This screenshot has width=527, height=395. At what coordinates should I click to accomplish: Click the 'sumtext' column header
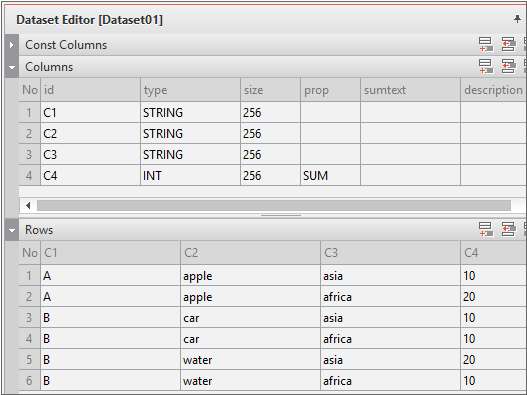410,90
